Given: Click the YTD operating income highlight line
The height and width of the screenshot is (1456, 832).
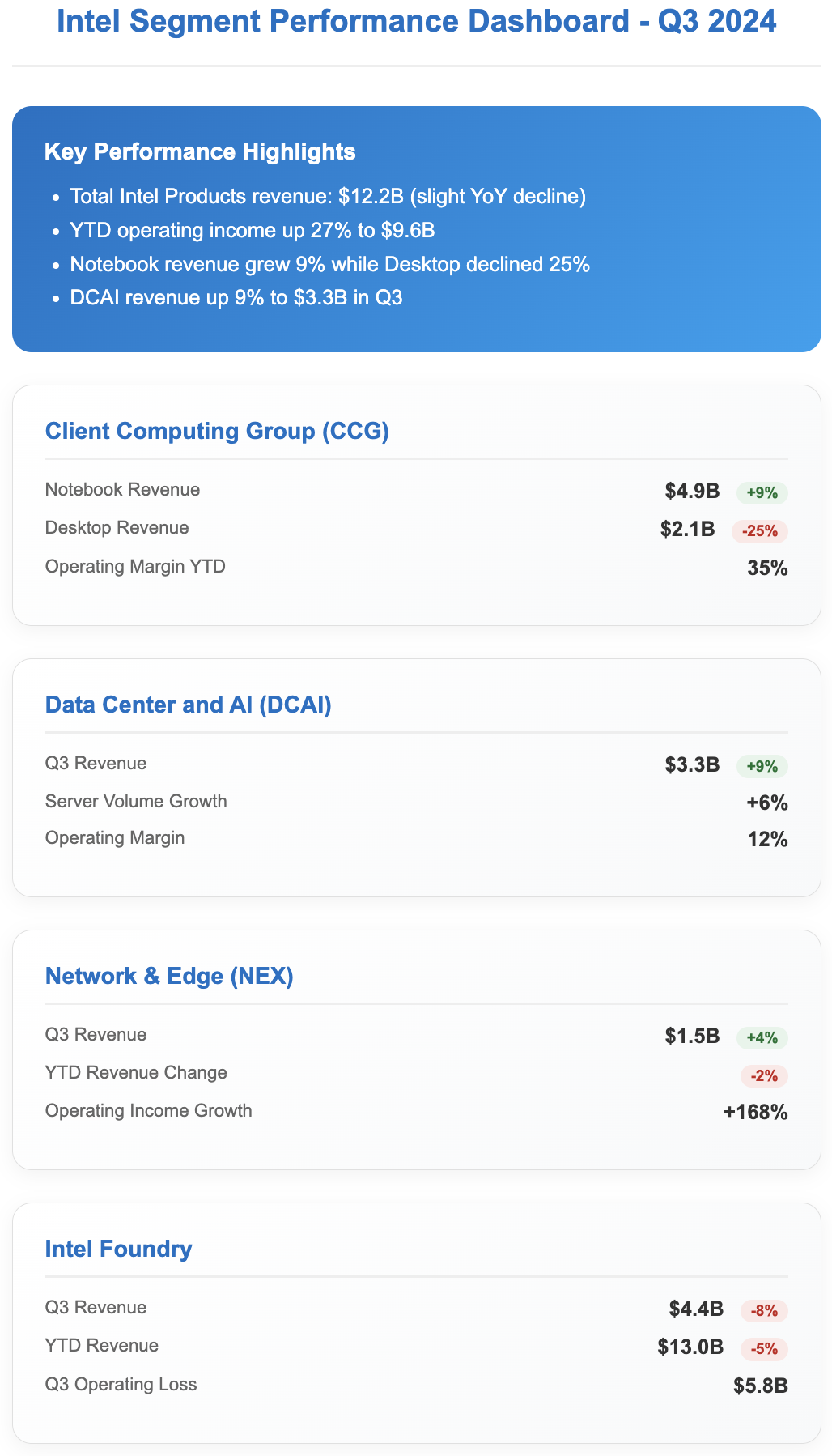Looking at the screenshot, I should point(253,231).
